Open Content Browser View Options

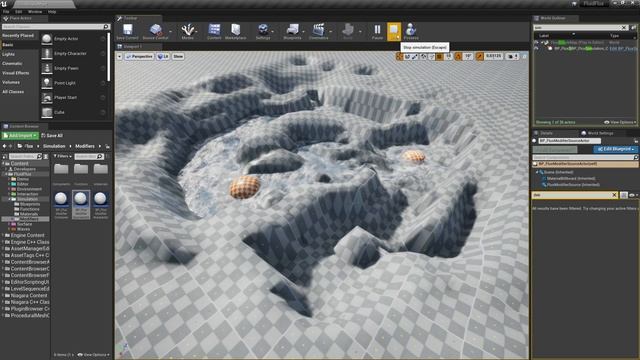point(94,355)
